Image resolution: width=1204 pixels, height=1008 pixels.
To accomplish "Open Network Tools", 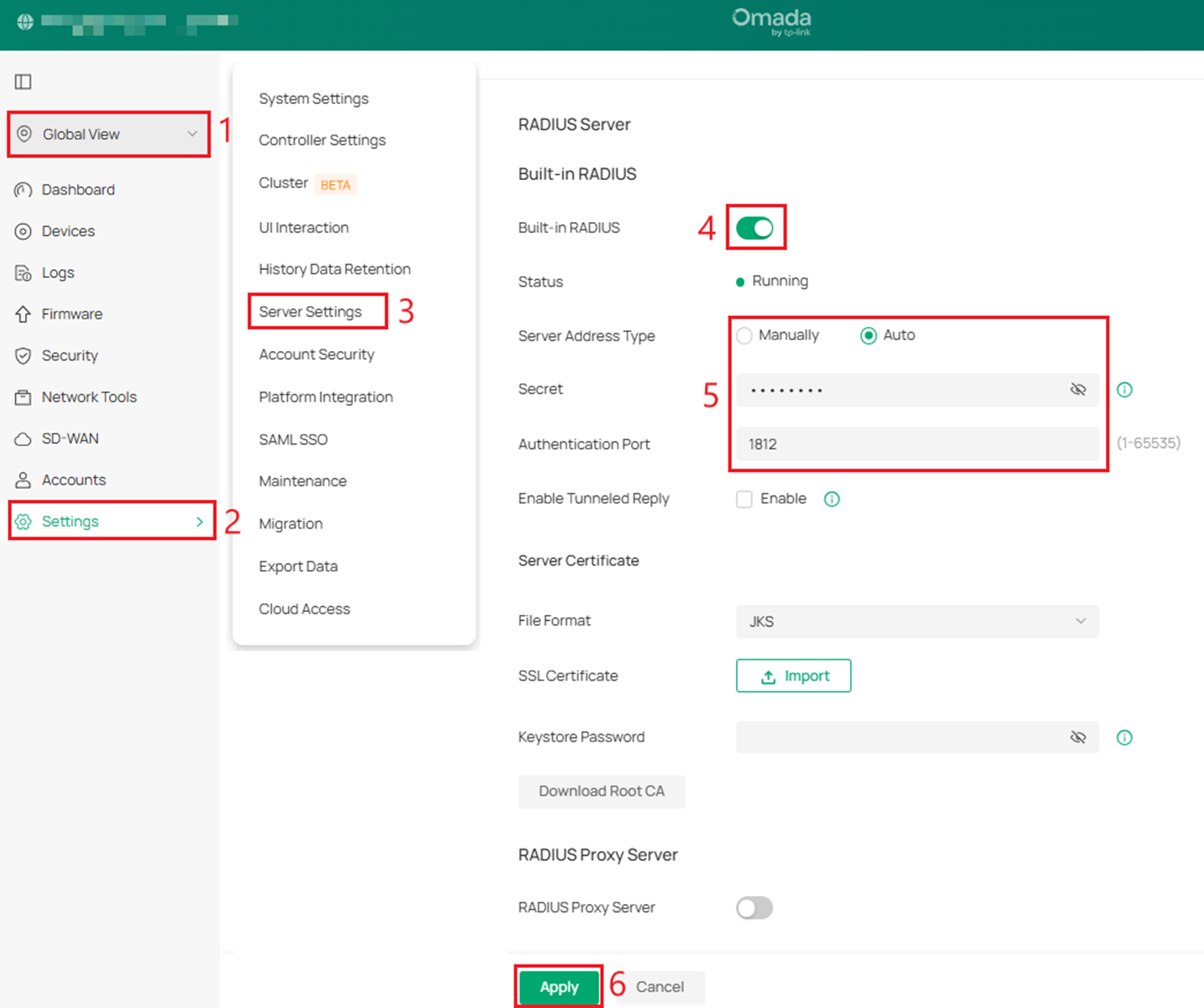I will point(88,397).
